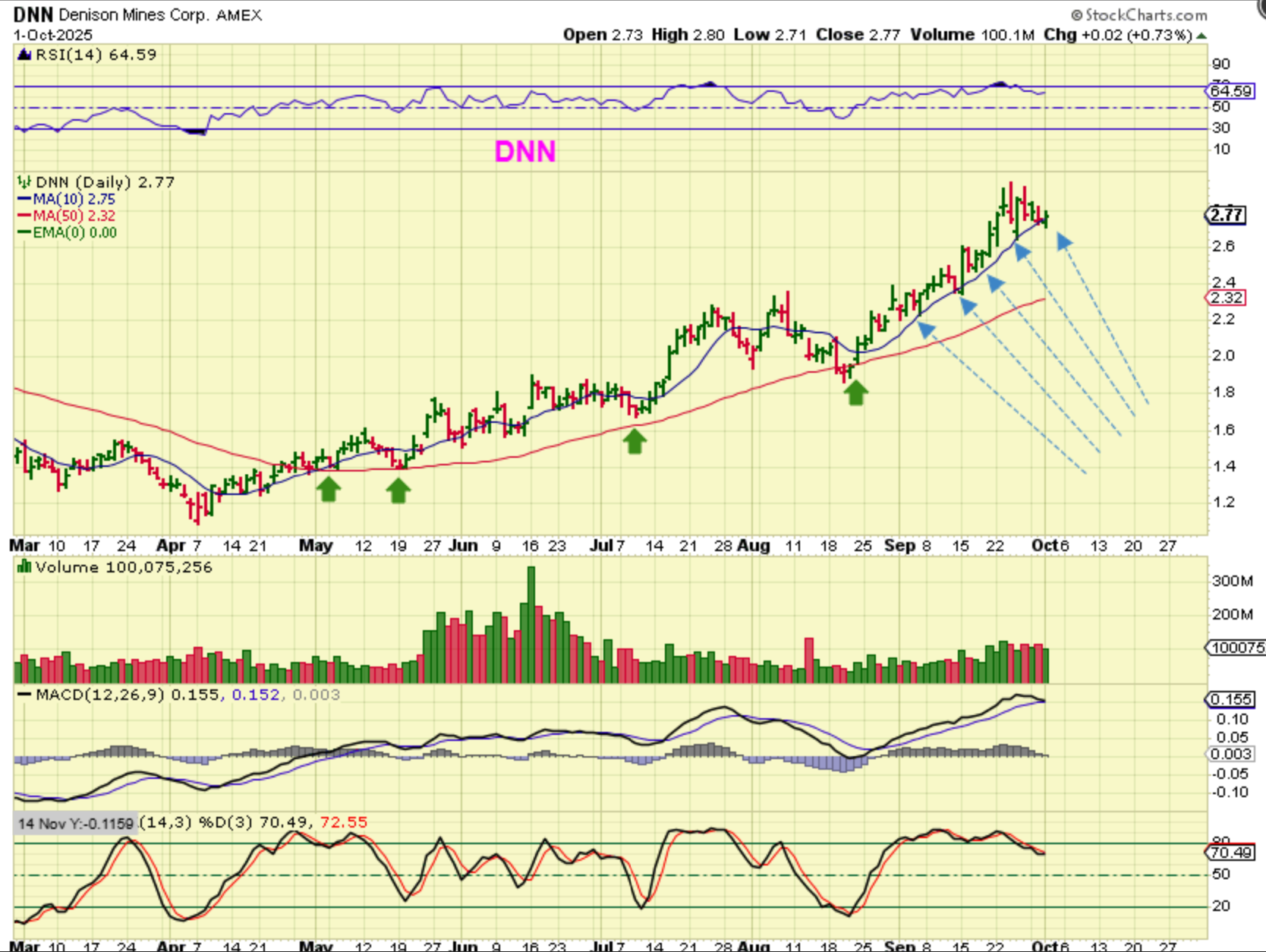Click Apr on the price panel date axis
The image size is (1266, 952).
[171, 545]
